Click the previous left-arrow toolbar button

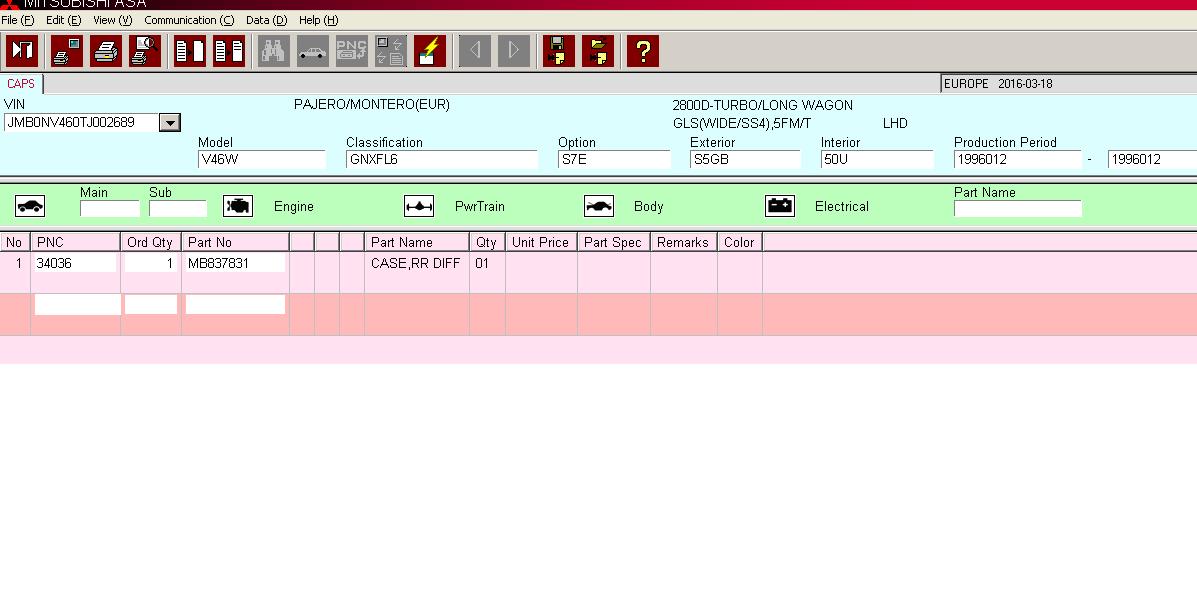pyautogui.click(x=475, y=51)
